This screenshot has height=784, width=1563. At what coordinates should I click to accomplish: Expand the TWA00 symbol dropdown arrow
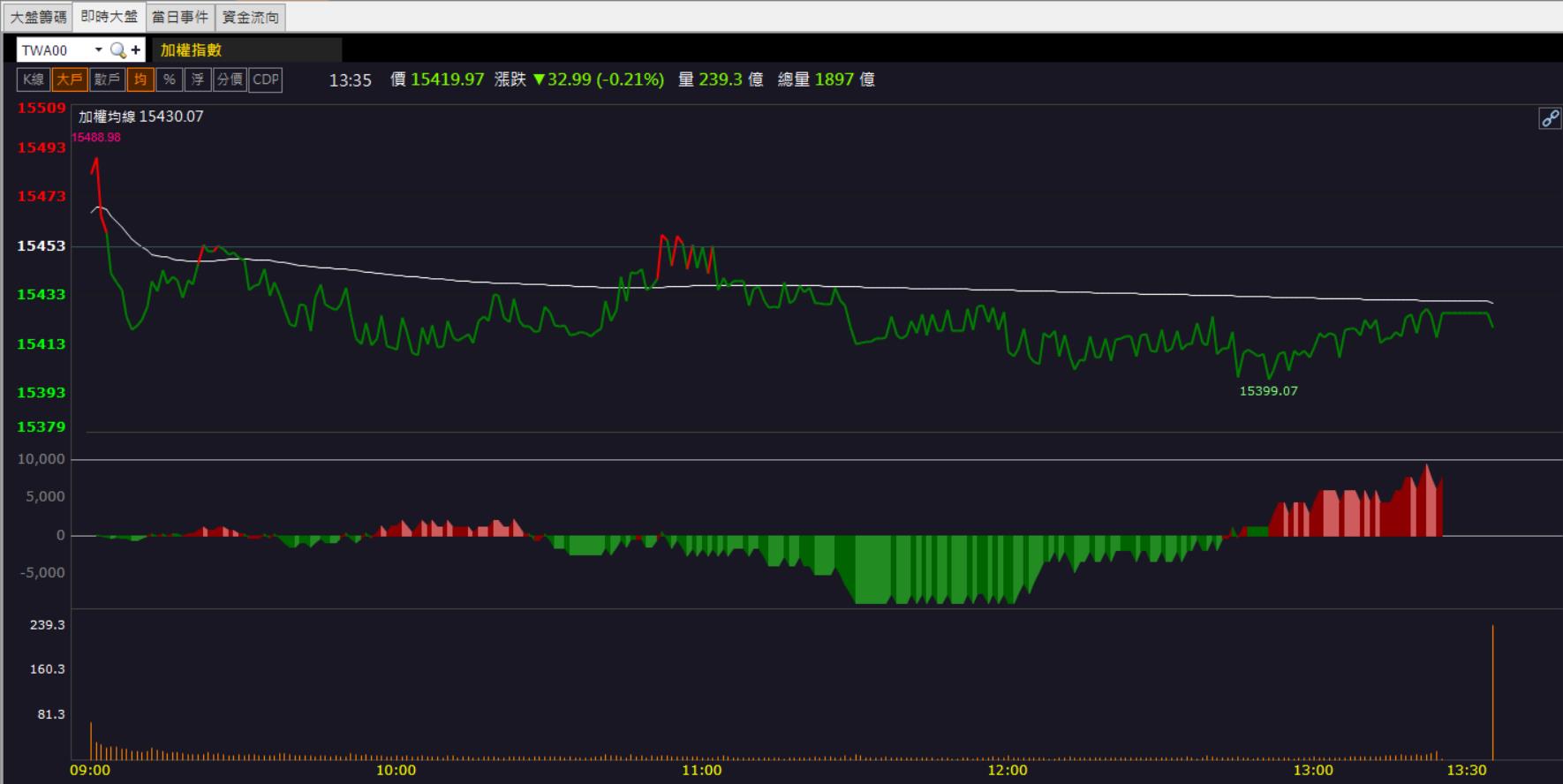(x=99, y=50)
